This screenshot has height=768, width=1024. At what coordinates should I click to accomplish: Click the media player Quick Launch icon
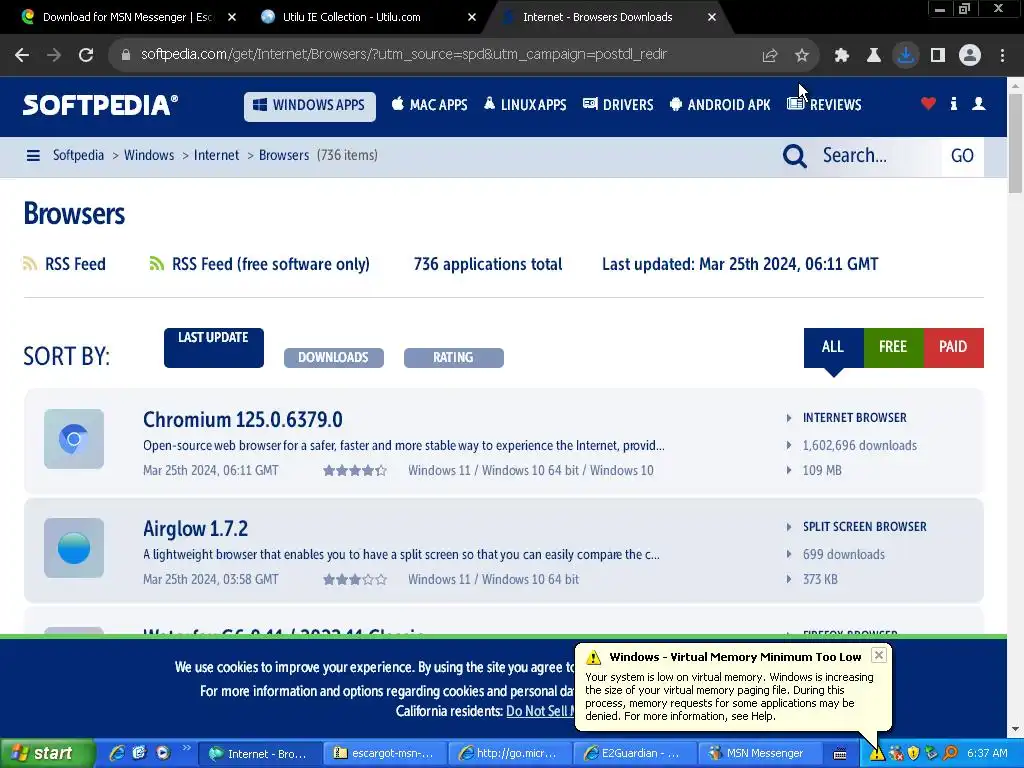click(x=163, y=754)
